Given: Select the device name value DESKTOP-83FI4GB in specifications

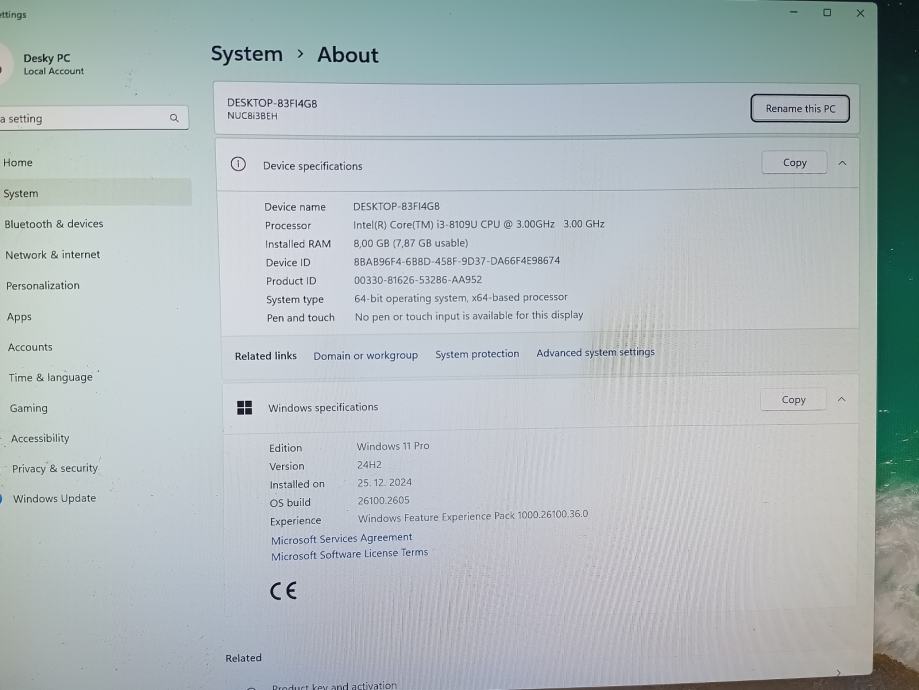Looking at the screenshot, I should pyautogui.click(x=396, y=206).
